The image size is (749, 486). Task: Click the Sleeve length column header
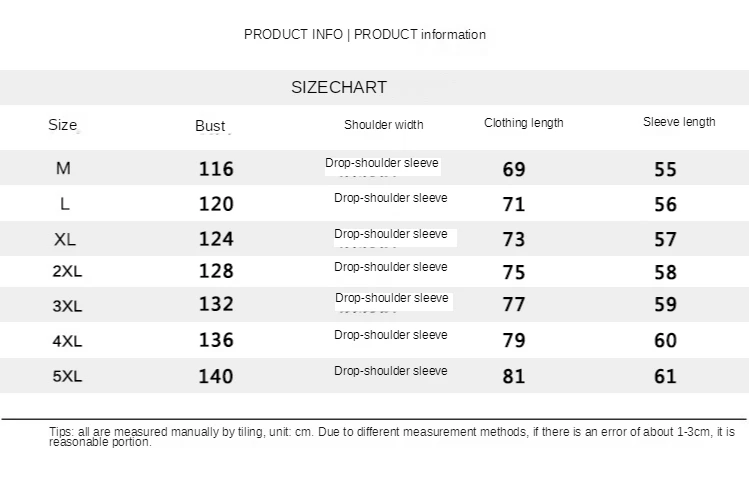[x=679, y=122]
